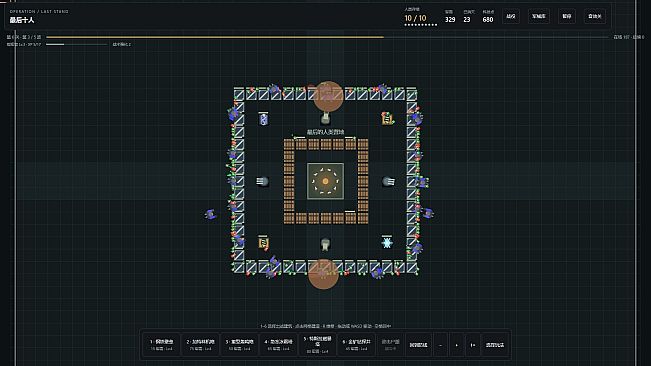Viewport: 651px width, 366px height.
Task: Click the plus button in the bottom bar
Action: tap(457, 345)
